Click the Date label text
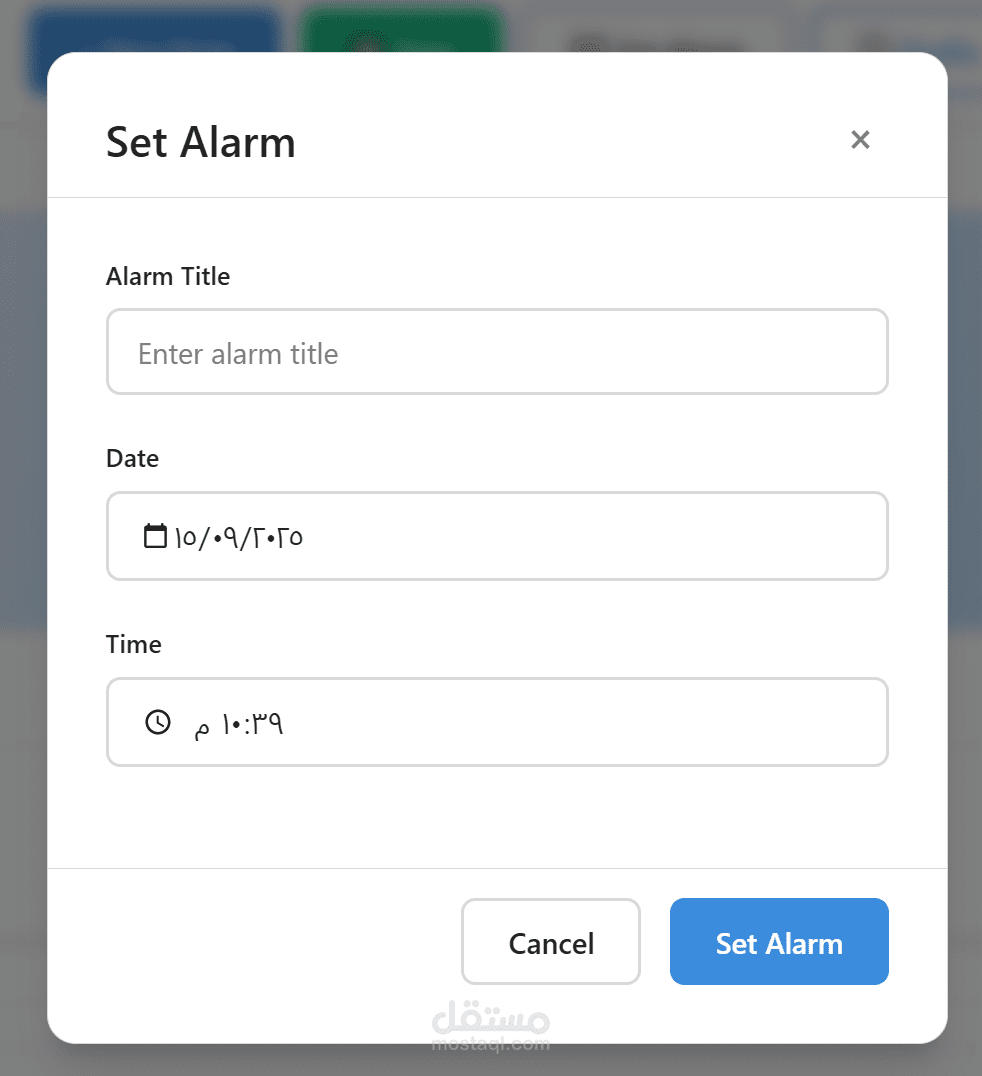This screenshot has width=982, height=1076. (132, 459)
